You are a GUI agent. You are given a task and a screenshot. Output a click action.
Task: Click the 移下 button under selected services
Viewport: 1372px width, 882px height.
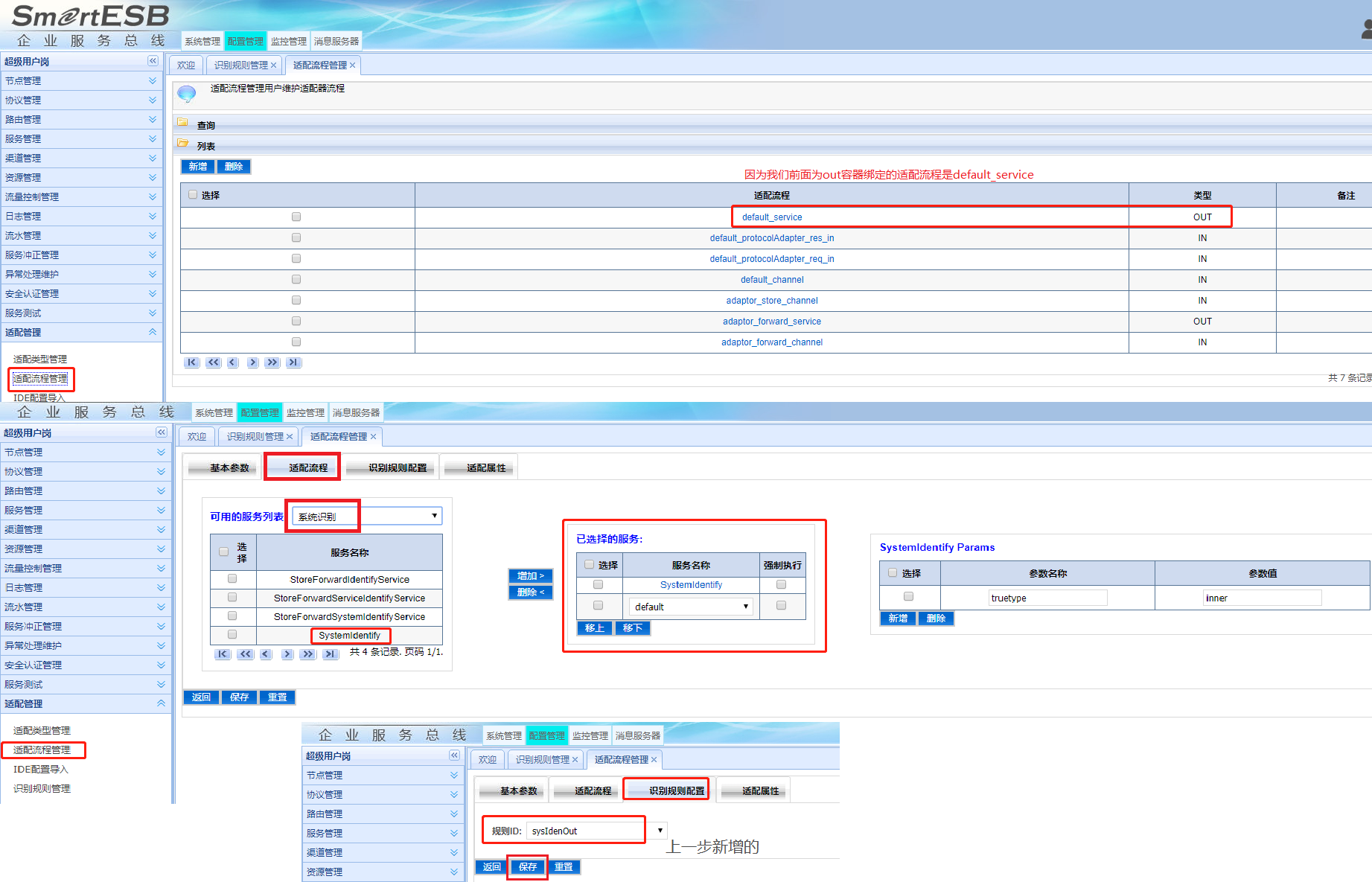pos(633,628)
